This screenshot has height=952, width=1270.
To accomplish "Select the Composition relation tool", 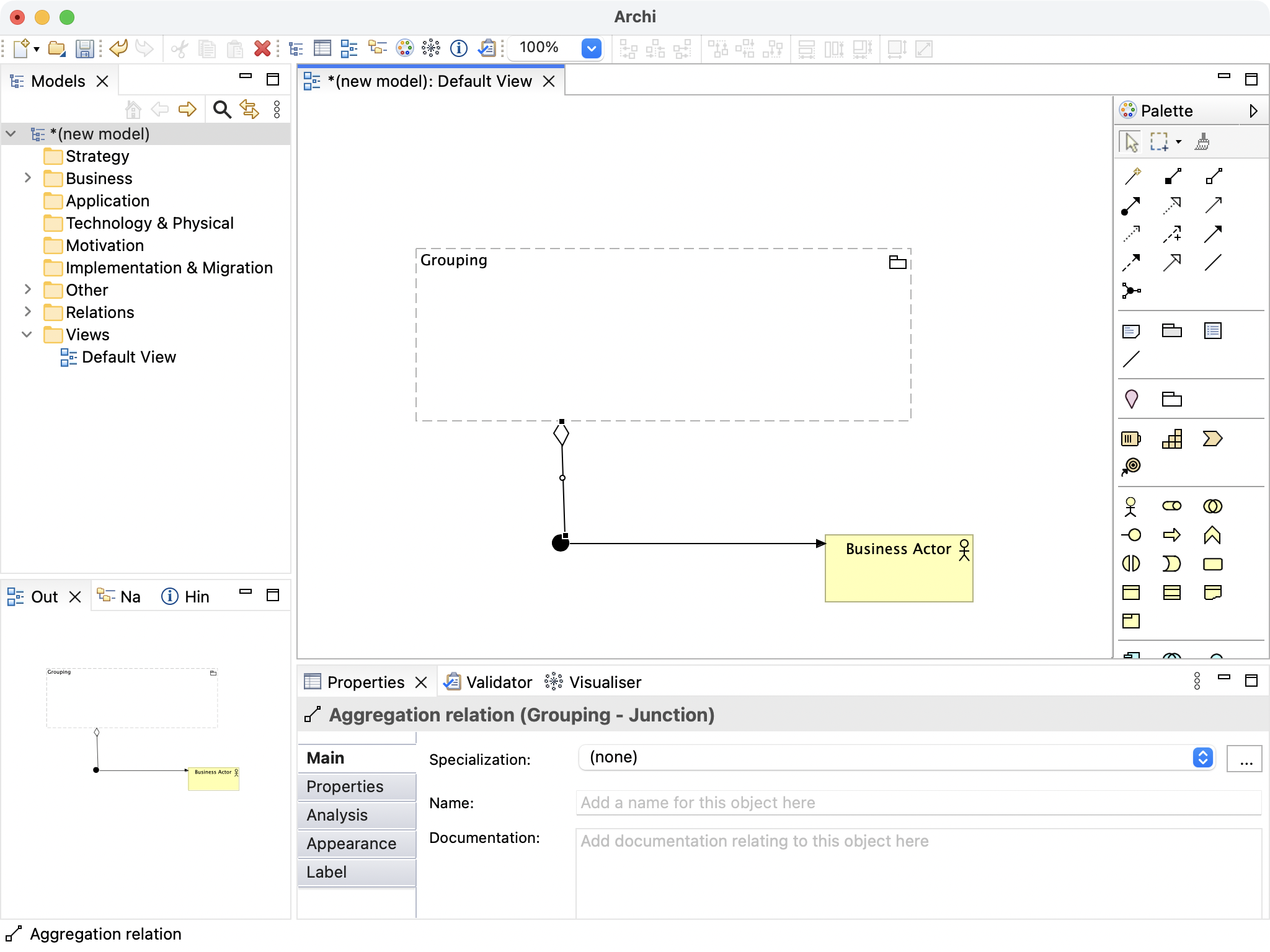I will point(1173,177).
